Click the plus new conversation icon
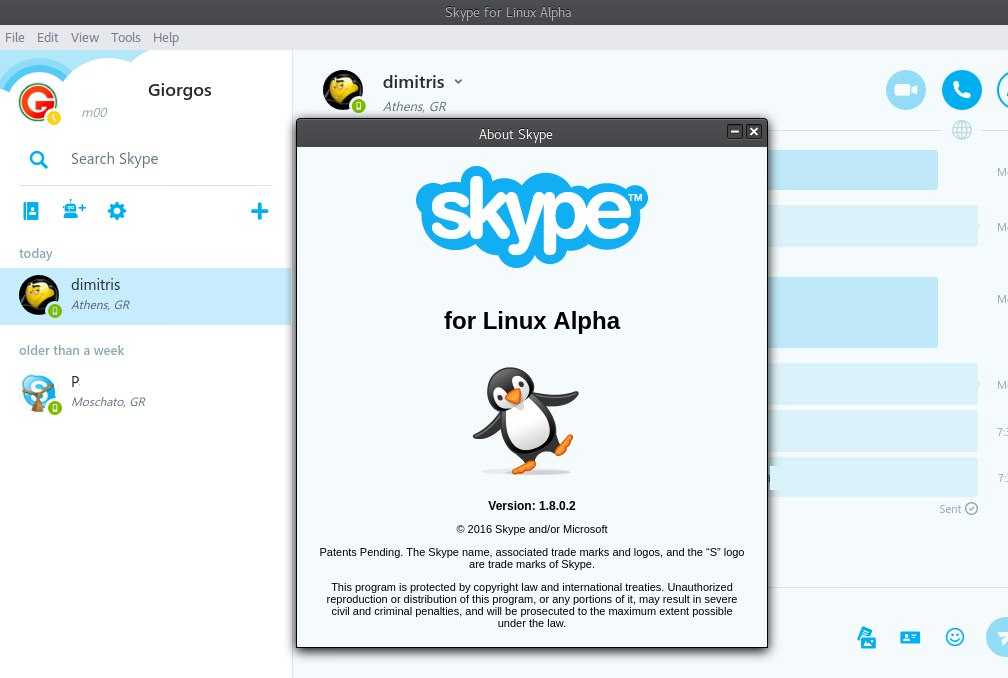 (260, 211)
